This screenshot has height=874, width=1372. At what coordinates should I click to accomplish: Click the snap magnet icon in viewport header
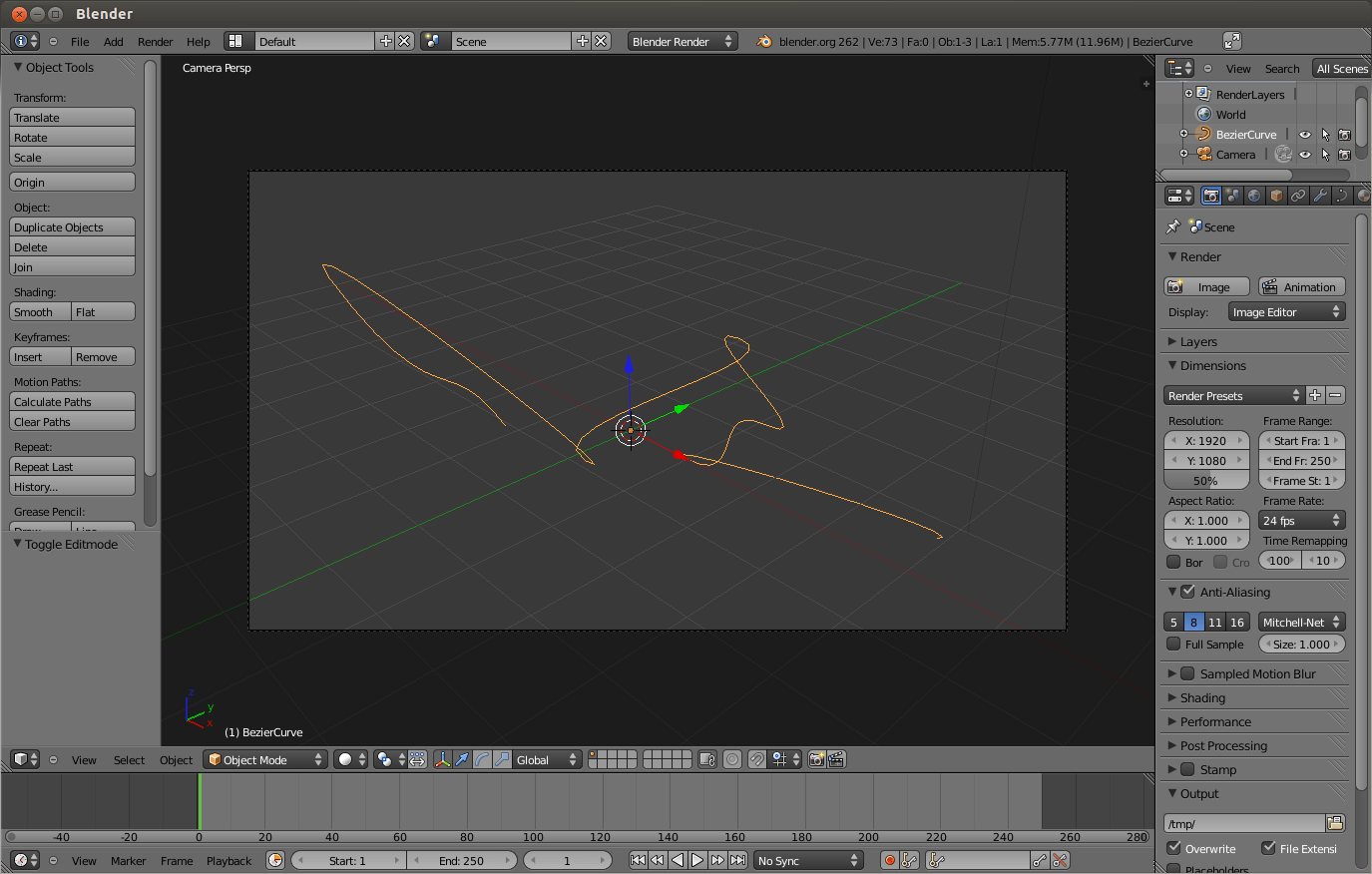tap(756, 759)
